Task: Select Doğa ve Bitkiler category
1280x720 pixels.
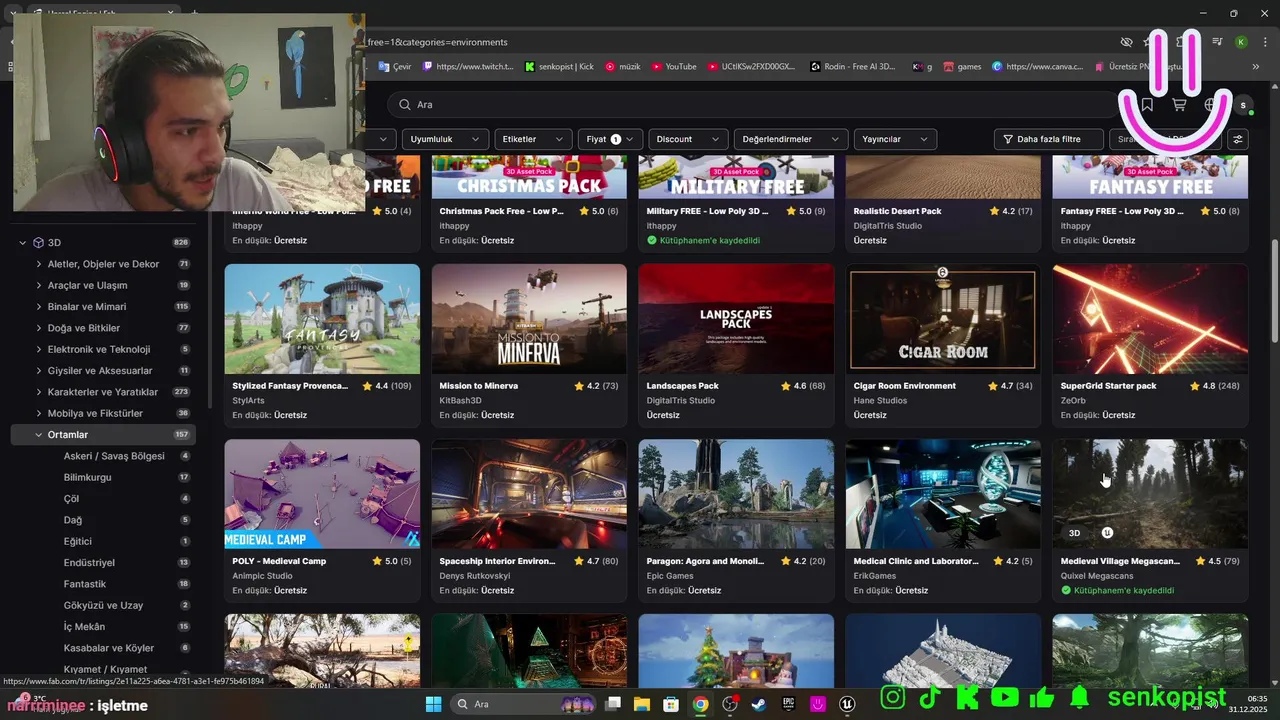Action: click(x=84, y=328)
